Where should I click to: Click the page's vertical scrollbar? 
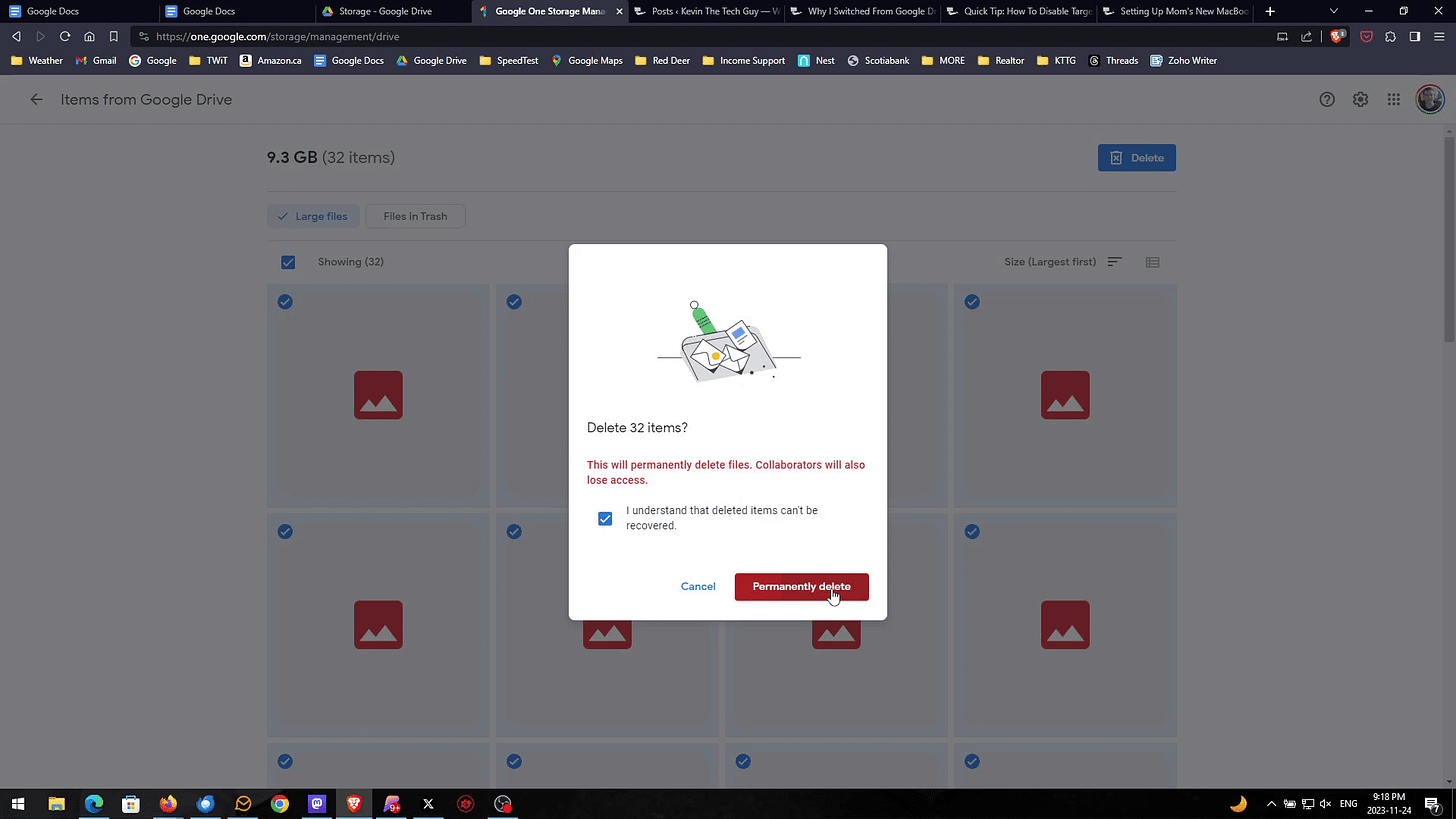coord(1449,240)
